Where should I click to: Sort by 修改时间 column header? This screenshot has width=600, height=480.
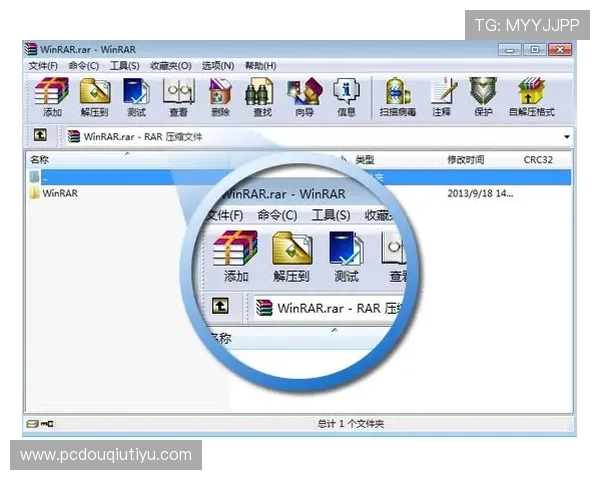pos(465,159)
